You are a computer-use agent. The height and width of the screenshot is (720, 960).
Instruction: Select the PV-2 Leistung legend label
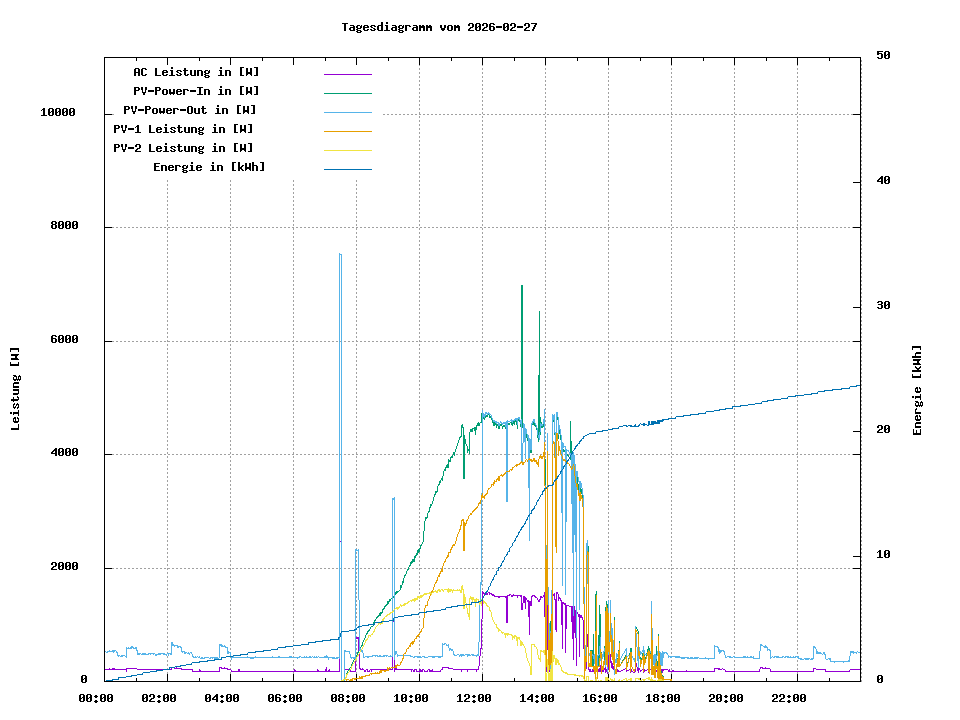[x=183, y=148]
